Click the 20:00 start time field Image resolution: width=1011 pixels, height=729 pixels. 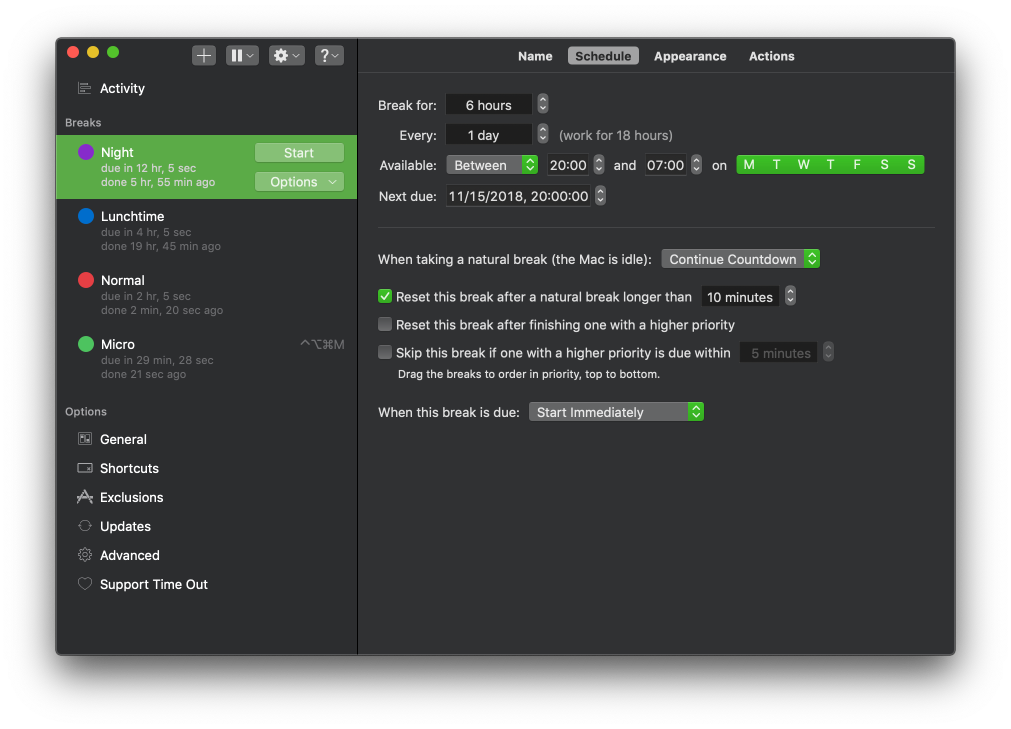pyautogui.click(x=568, y=165)
